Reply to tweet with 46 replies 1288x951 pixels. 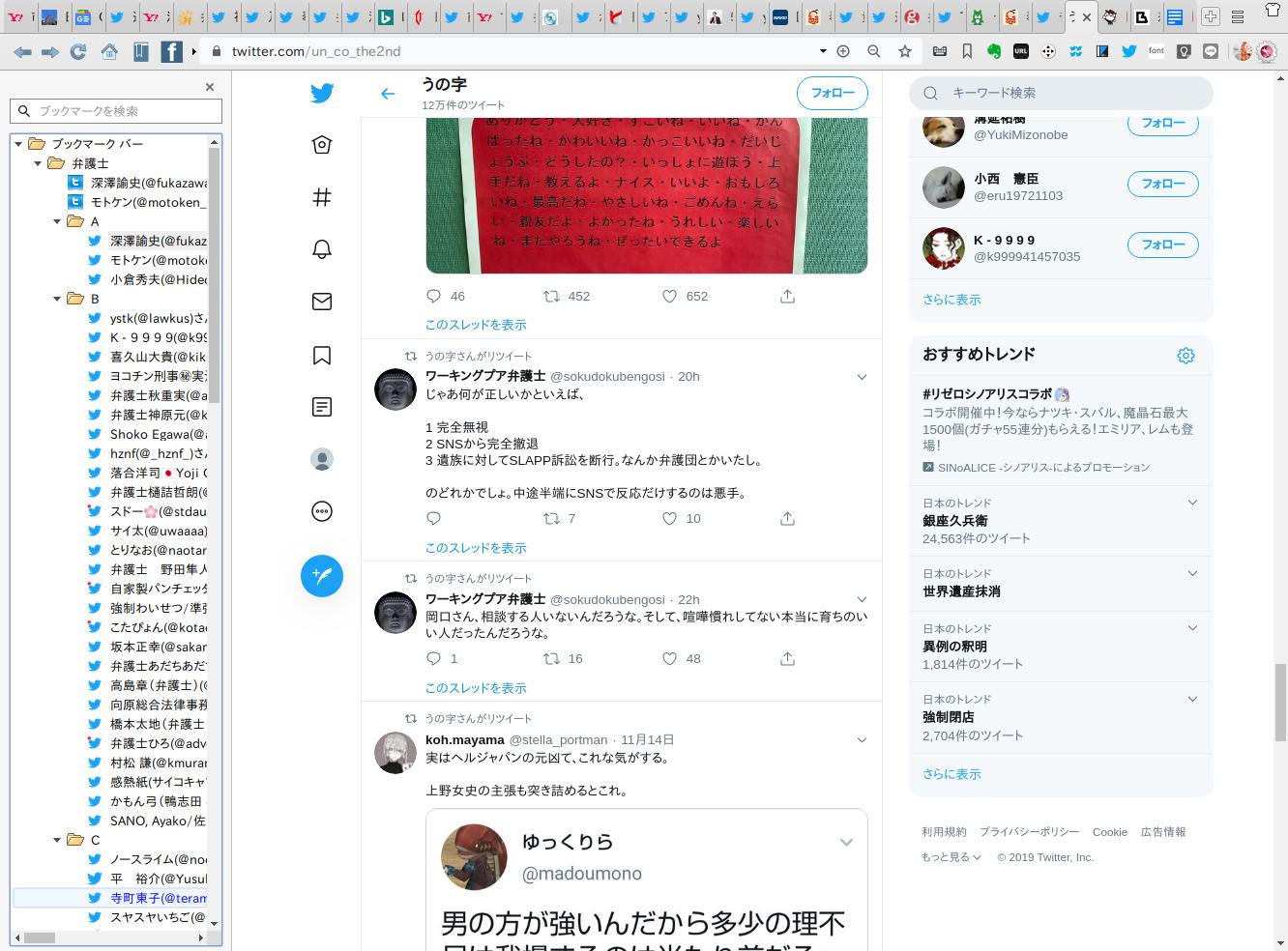coord(433,296)
